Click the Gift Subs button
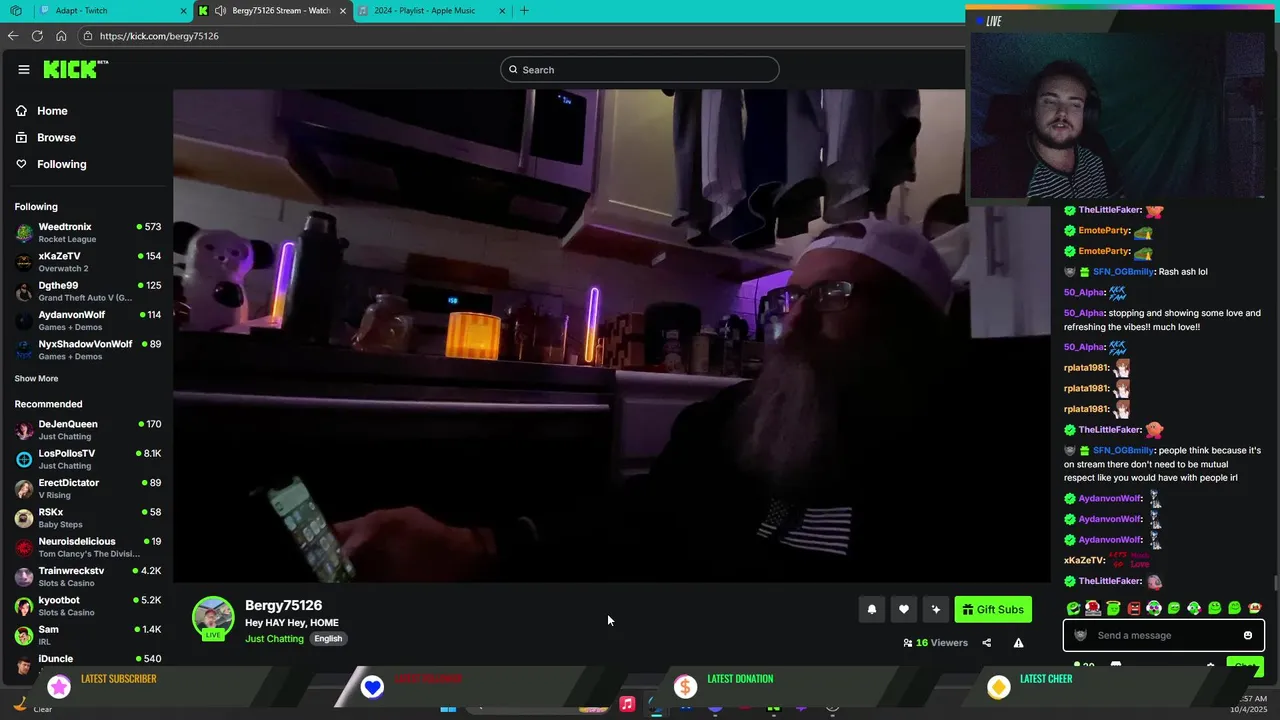This screenshot has width=1280, height=720. [x=993, y=609]
